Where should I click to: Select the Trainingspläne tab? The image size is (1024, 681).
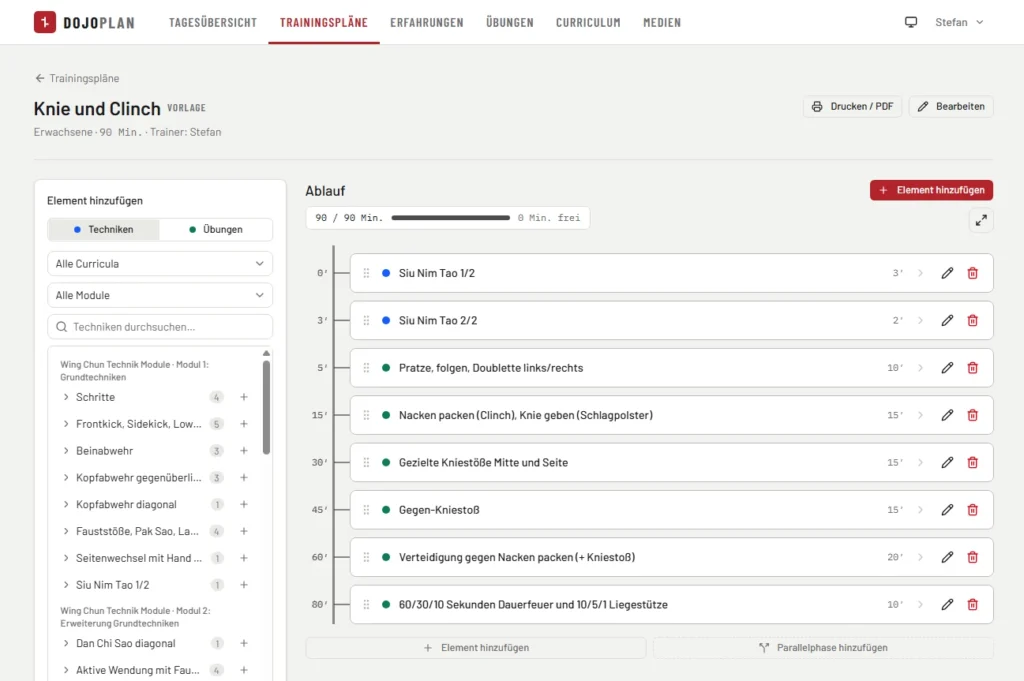(x=324, y=22)
